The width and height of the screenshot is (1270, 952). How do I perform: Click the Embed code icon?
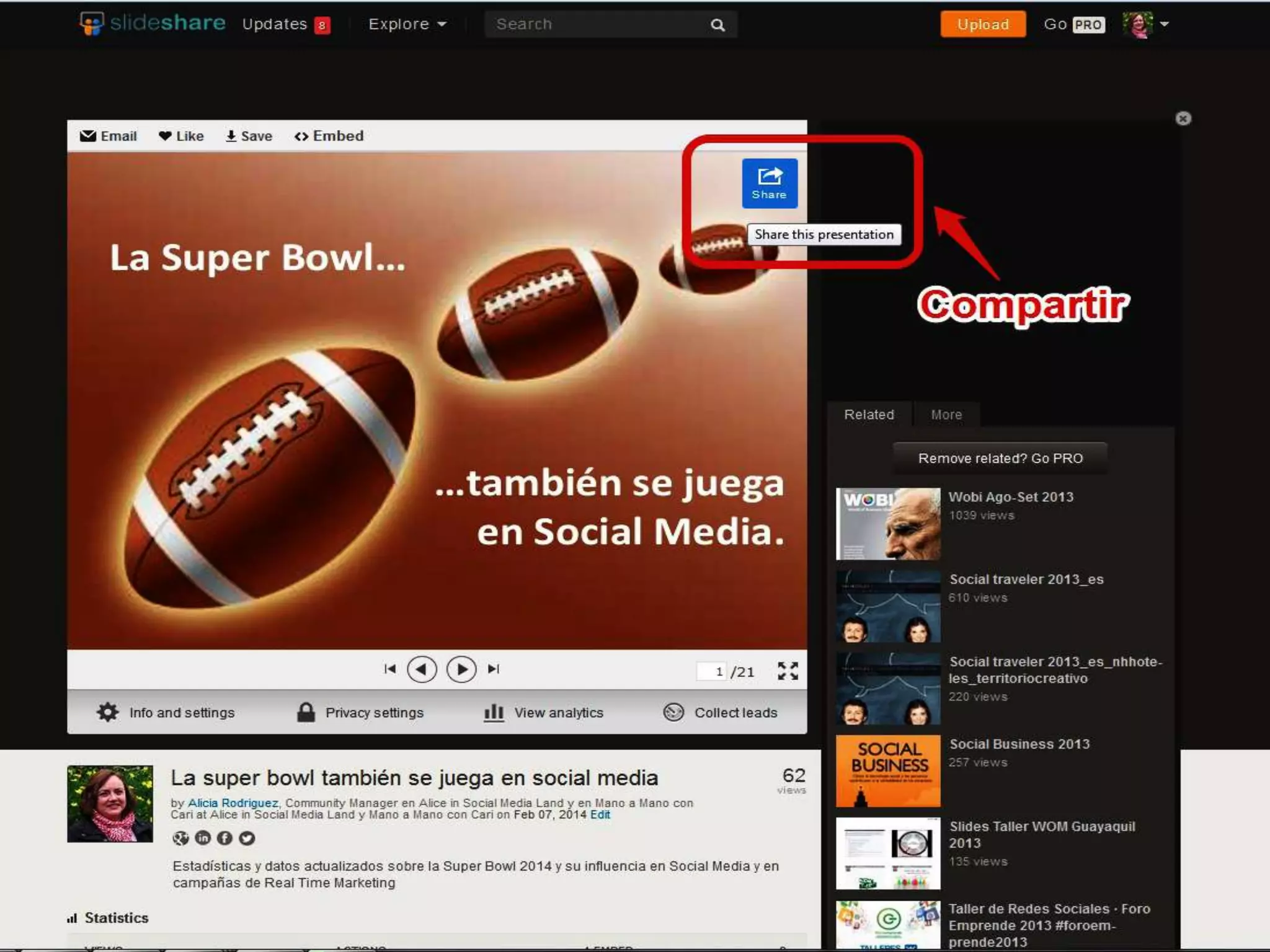coord(301,136)
